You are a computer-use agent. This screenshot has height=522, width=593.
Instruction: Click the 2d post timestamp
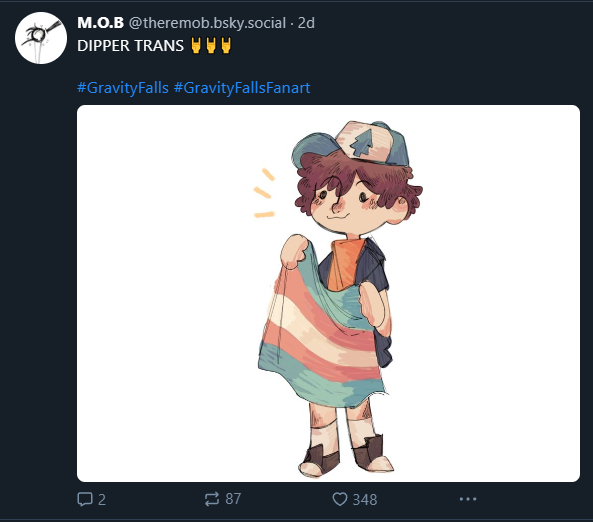[306, 23]
